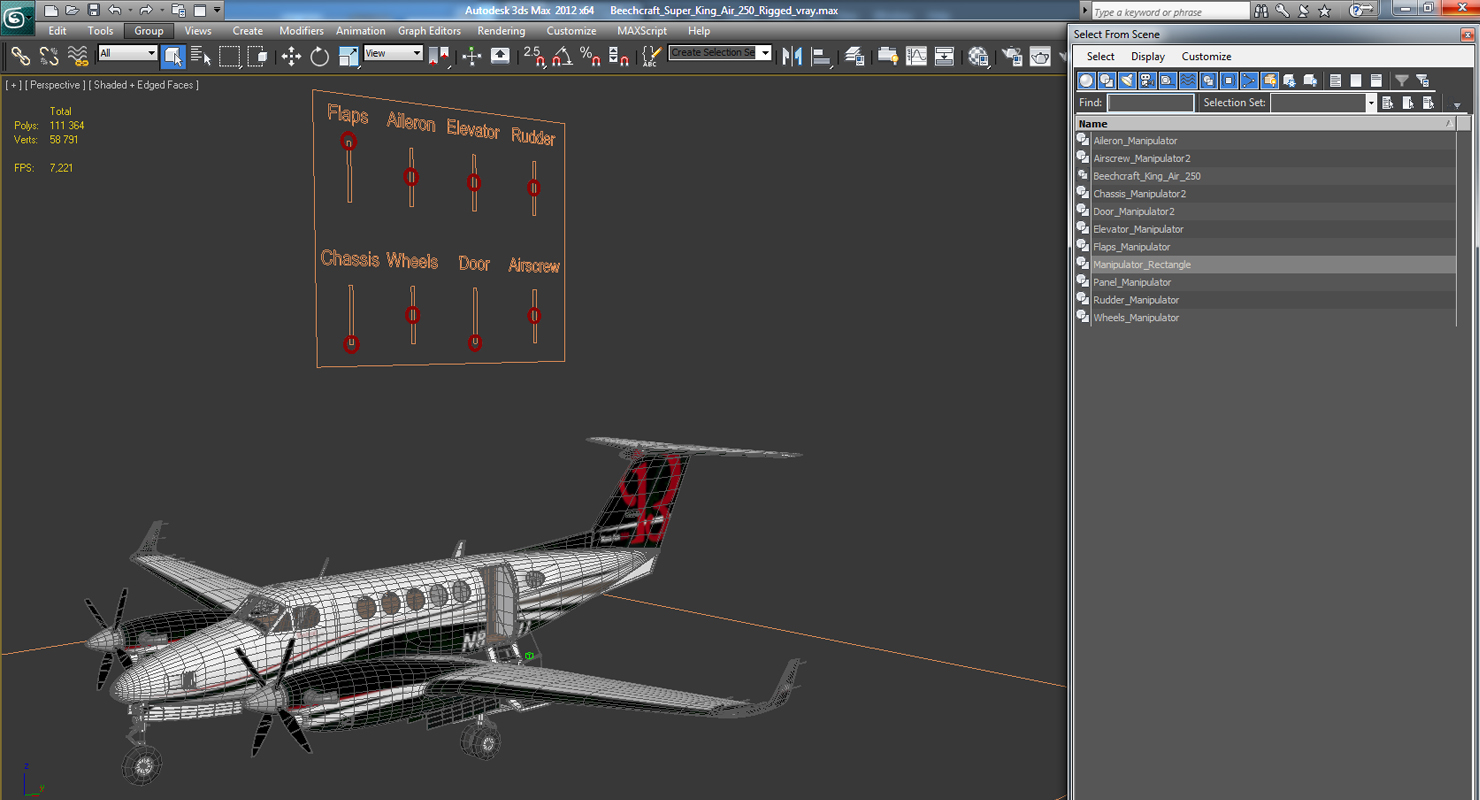Open the Curve Editor icon
Screen dimensions: 1480x800
pos(916,56)
